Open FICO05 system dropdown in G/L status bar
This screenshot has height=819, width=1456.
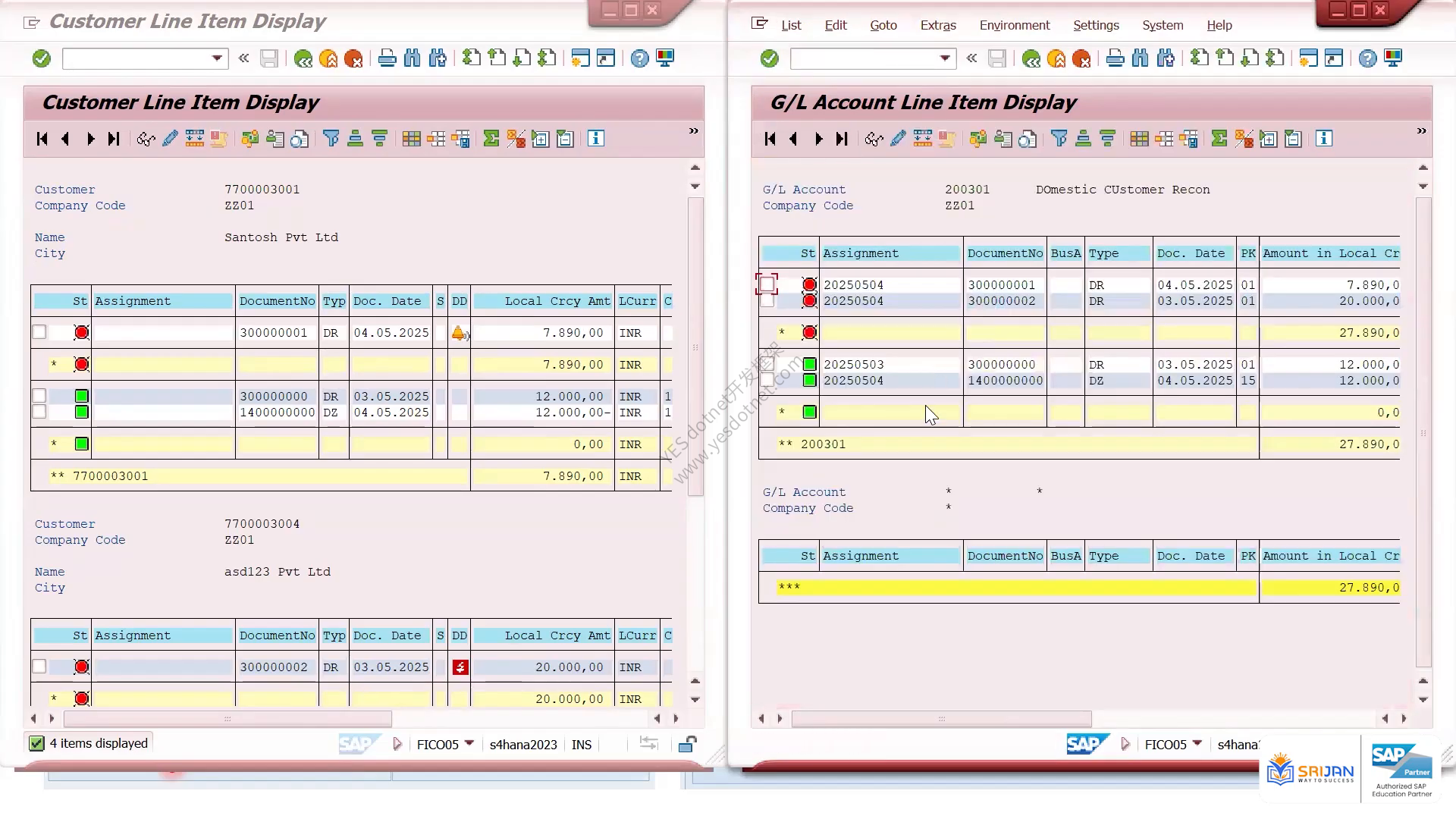click(1197, 743)
